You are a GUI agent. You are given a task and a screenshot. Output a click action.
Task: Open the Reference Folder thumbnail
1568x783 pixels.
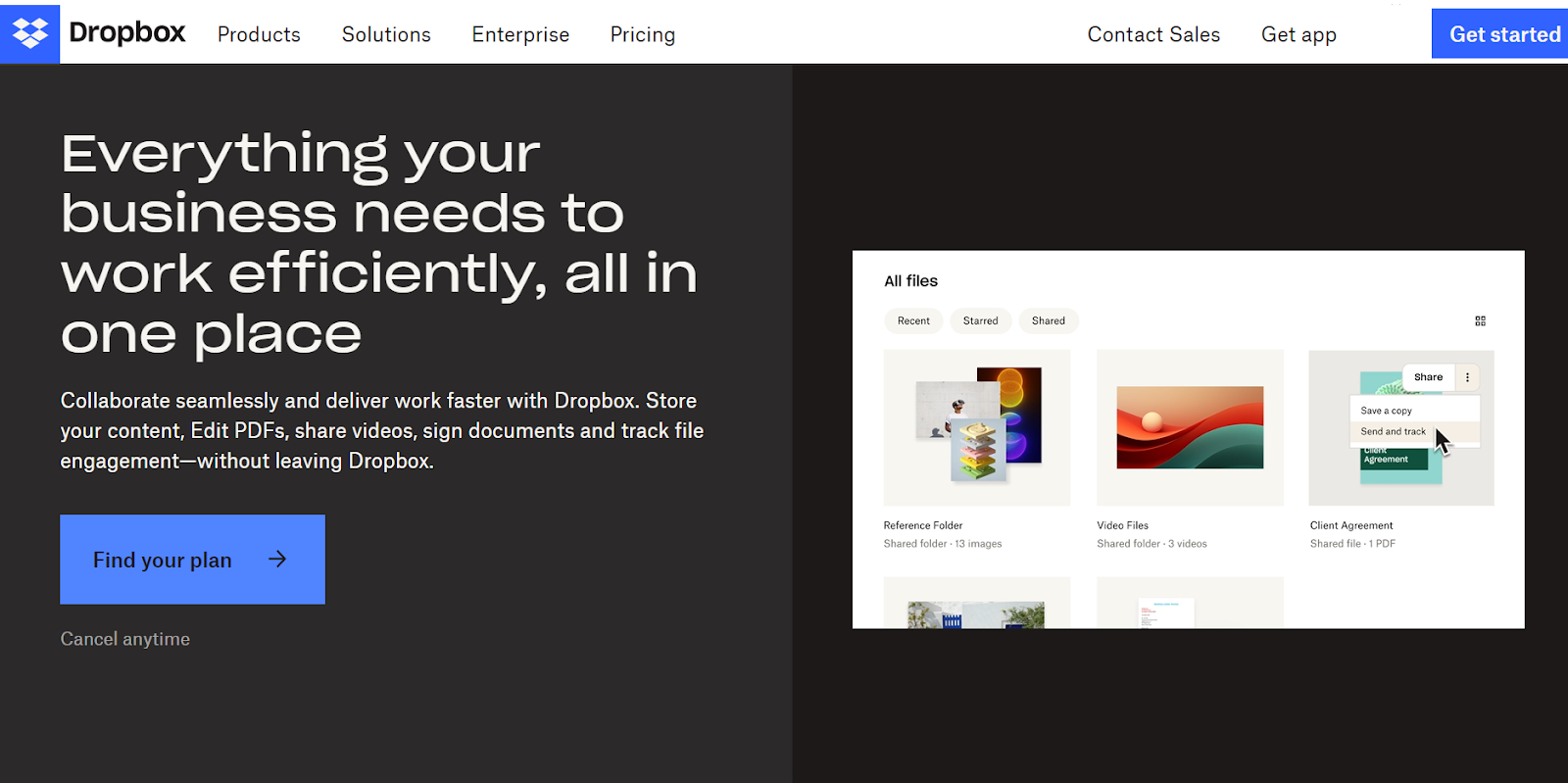point(977,427)
